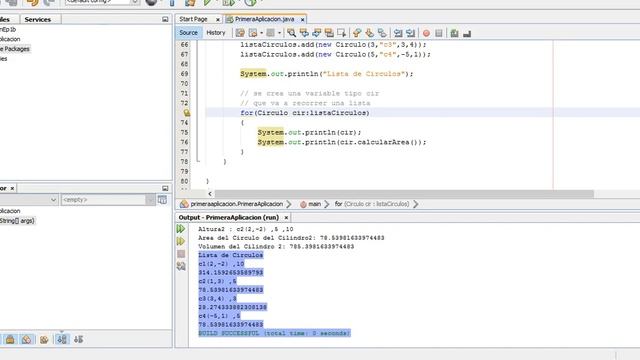This screenshot has width=640, height=360.
Task: Switch to History view
Action: [x=216, y=33]
